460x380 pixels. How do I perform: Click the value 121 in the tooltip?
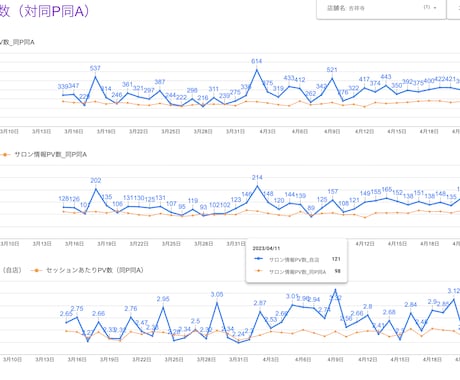pos(336,259)
